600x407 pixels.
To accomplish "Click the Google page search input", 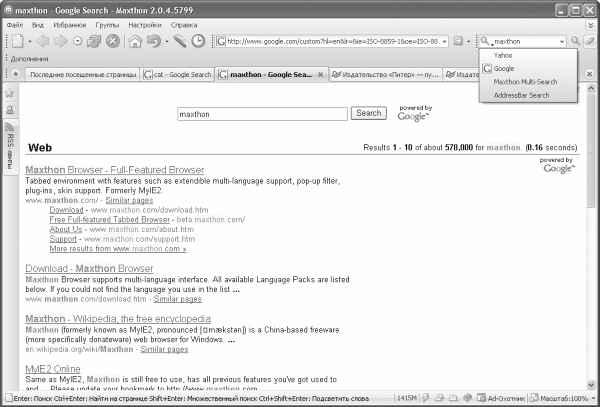I will click(262, 114).
